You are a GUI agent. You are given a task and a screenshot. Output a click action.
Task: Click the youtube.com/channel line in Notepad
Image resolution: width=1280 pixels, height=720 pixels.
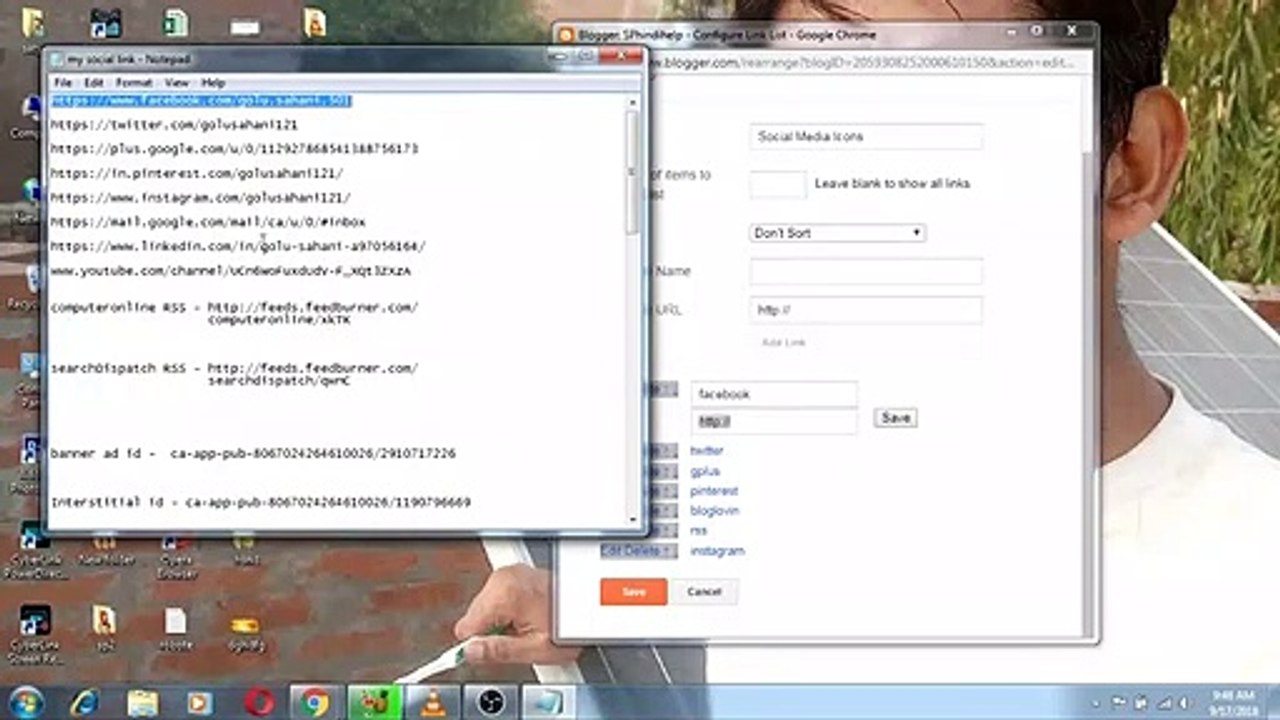231,271
